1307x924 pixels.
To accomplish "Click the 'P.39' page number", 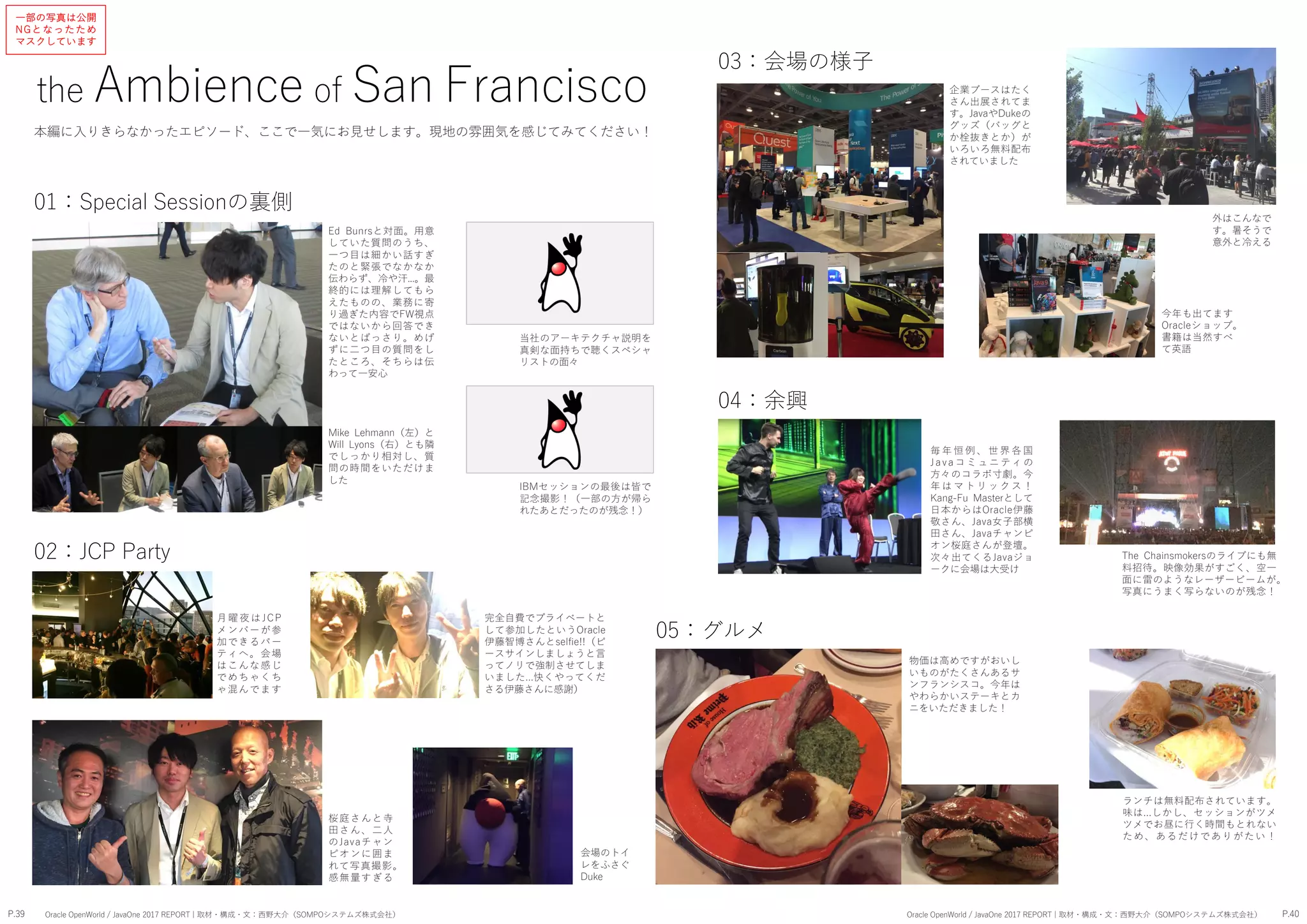I will coord(17,914).
